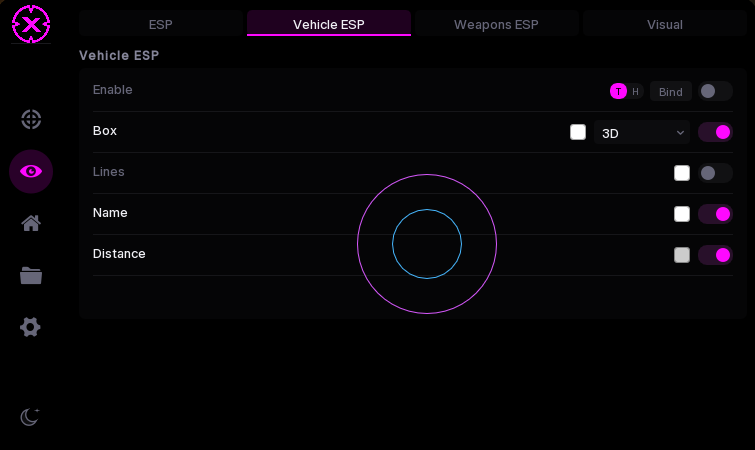Select the Vehicle ESP tab
Screen dimensions: 755x450
329,24
